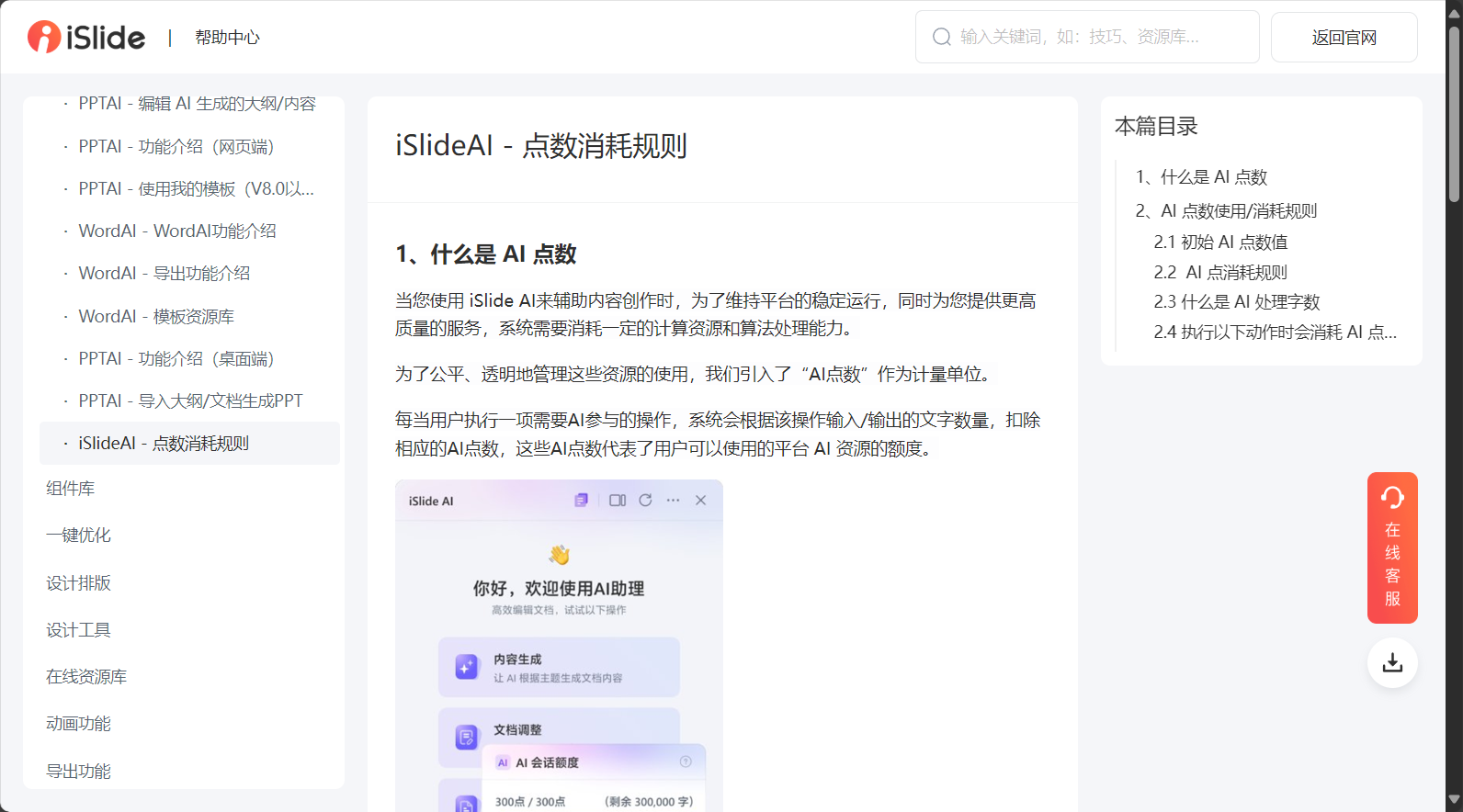Click the refresh icon in iSlide AI panel image

coord(645,501)
